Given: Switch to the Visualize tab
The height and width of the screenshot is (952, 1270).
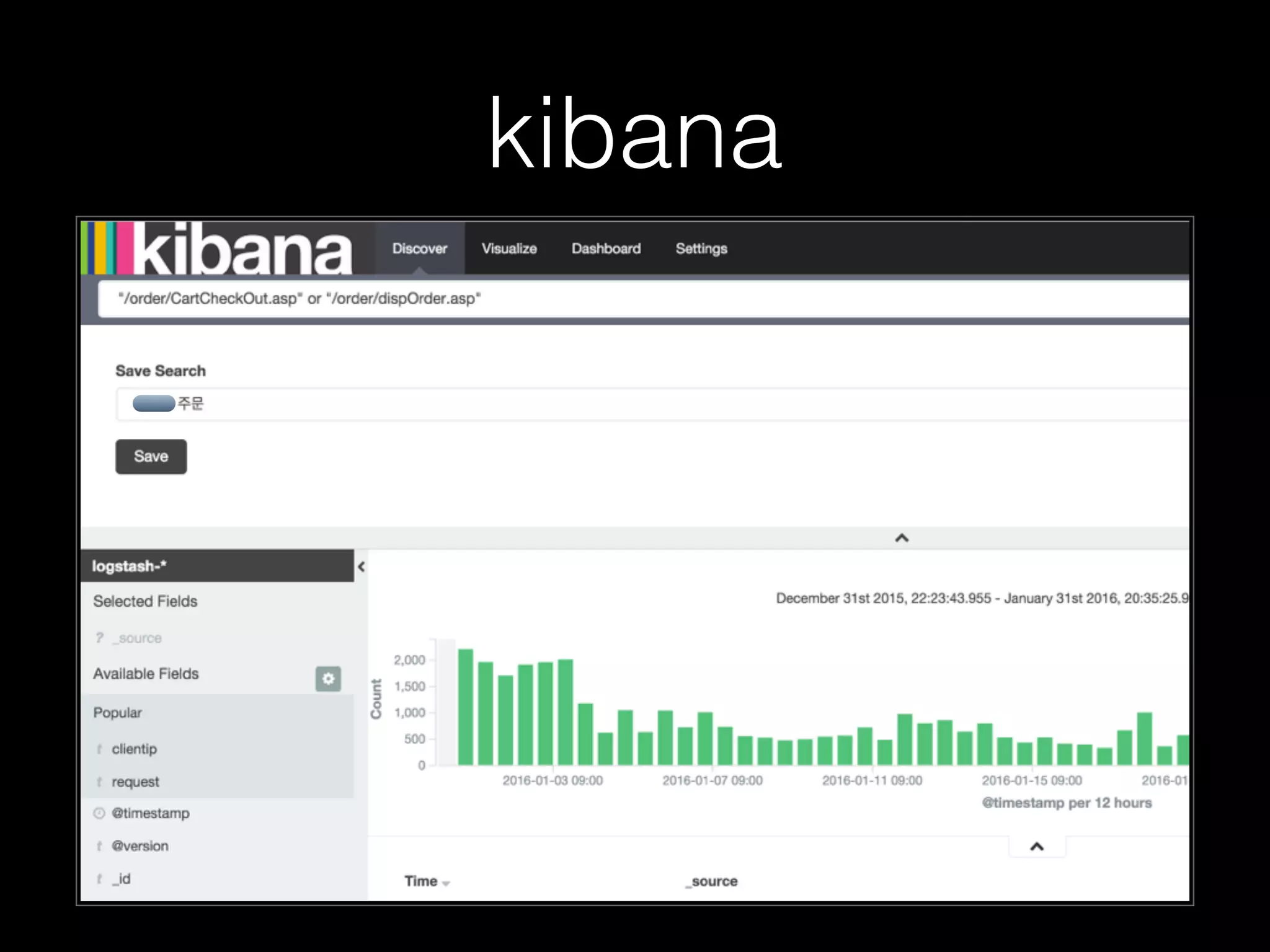Looking at the screenshot, I should coord(509,248).
